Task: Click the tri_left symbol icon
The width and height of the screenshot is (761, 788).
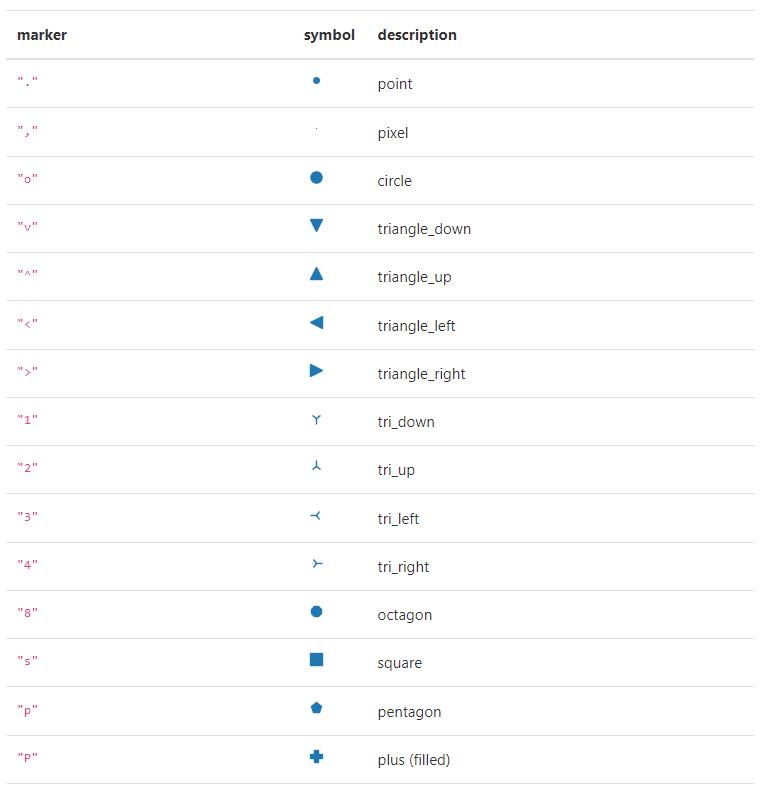Action: click(316, 516)
